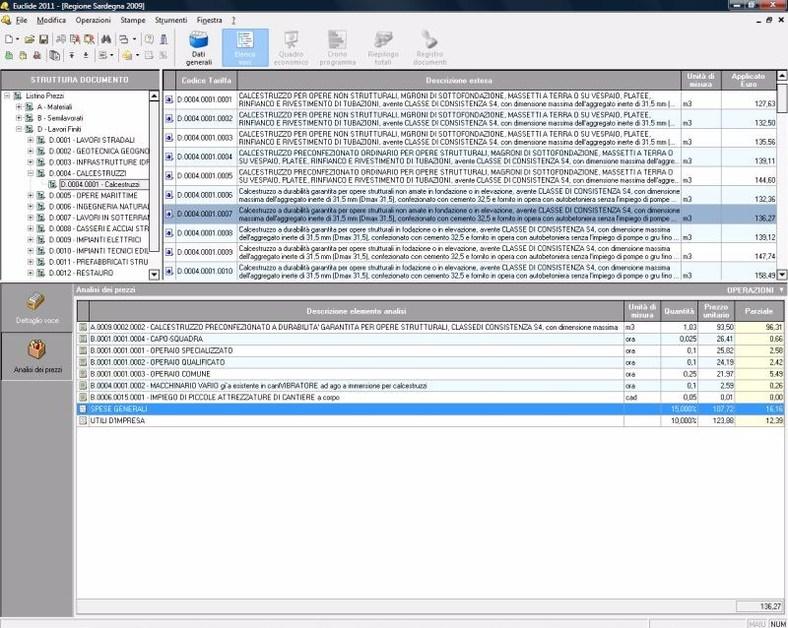Open the Crono programma view
The height and width of the screenshot is (628, 788).
pos(337,46)
